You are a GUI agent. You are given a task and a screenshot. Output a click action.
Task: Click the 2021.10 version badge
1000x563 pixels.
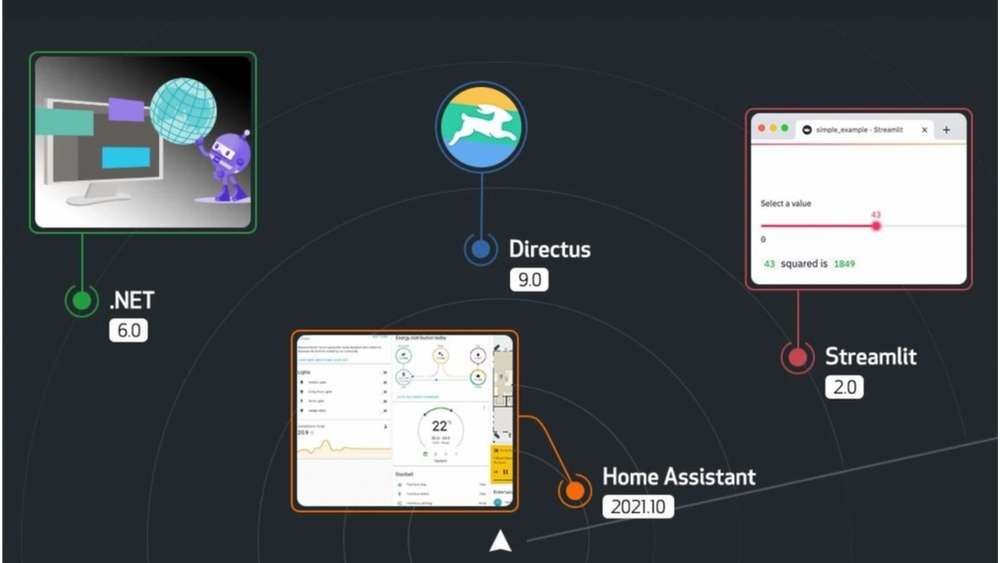click(x=638, y=507)
